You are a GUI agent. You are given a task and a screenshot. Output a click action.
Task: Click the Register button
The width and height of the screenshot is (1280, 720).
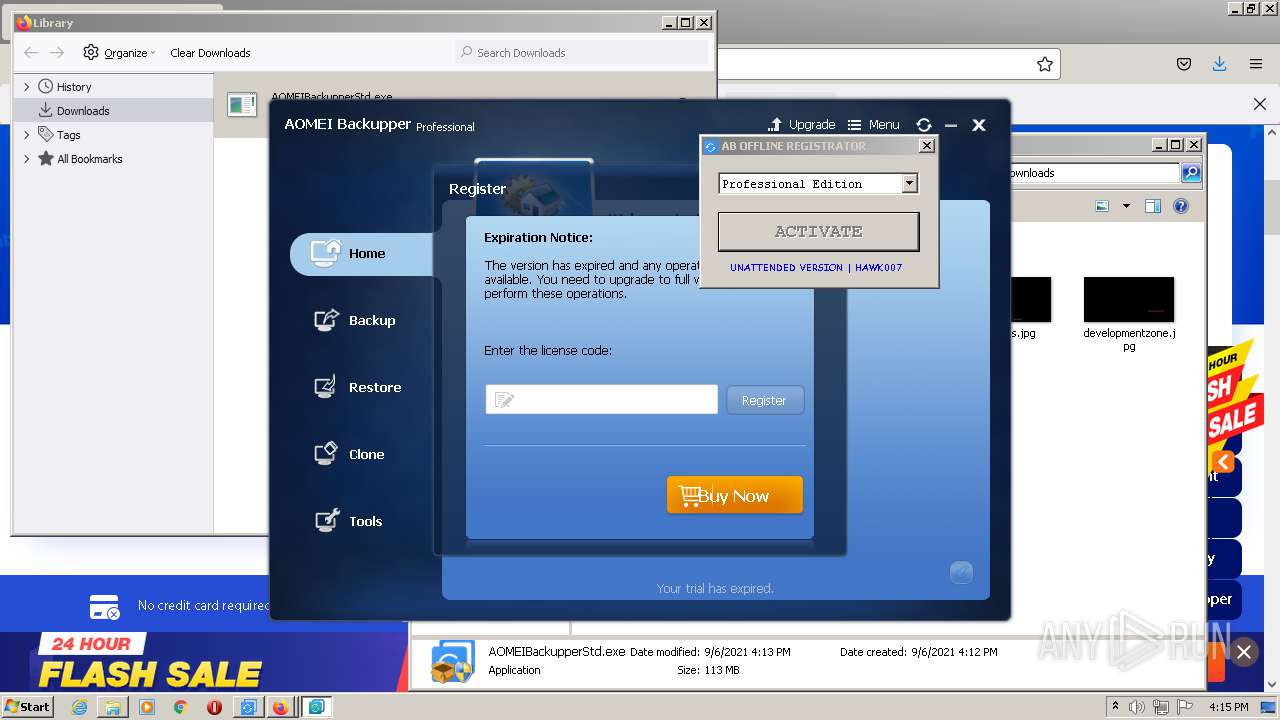coord(765,400)
